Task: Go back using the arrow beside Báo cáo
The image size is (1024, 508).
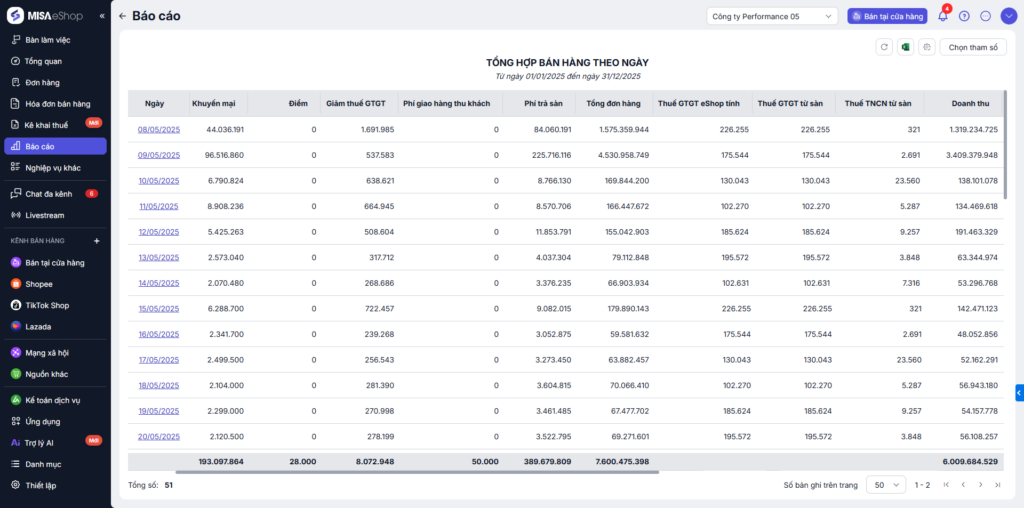Action: click(x=122, y=16)
